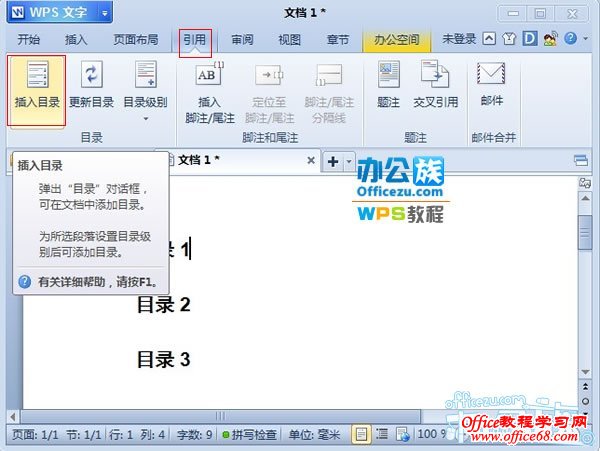Click 节: 1/1 in the status bar
The width and height of the screenshot is (600, 451).
pyautogui.click(x=83, y=435)
